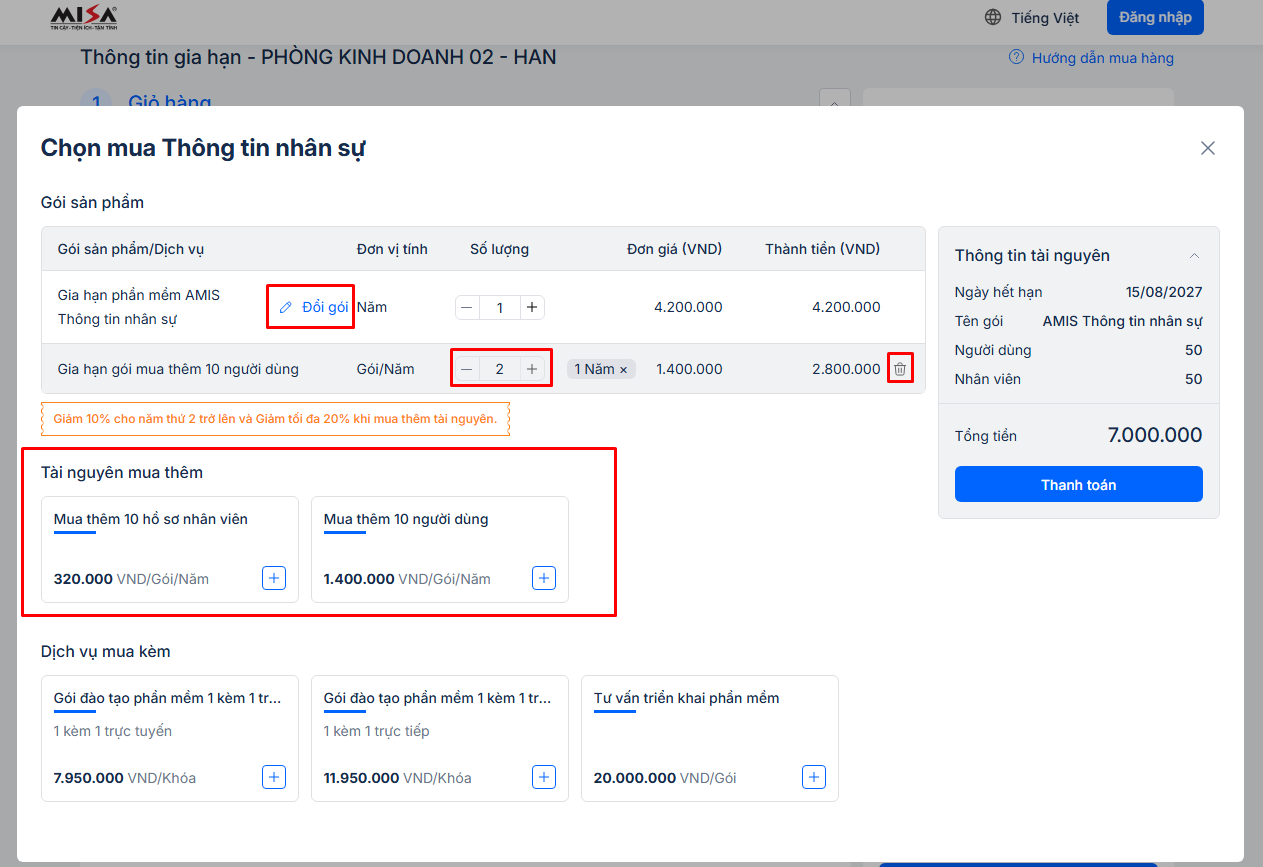Click the Tài nguyên mua thêm heading
The height and width of the screenshot is (867, 1263).
(122, 472)
